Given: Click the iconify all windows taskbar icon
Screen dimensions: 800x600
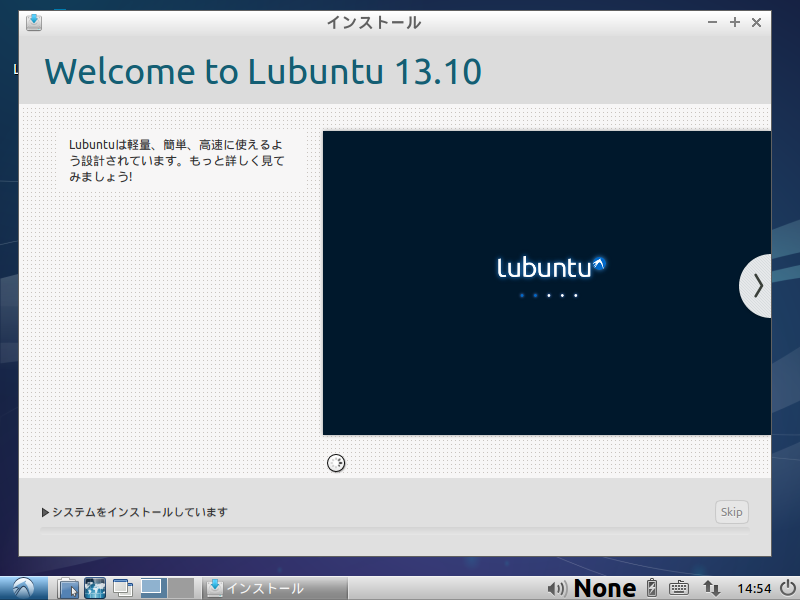Looking at the screenshot, I should point(122,588).
